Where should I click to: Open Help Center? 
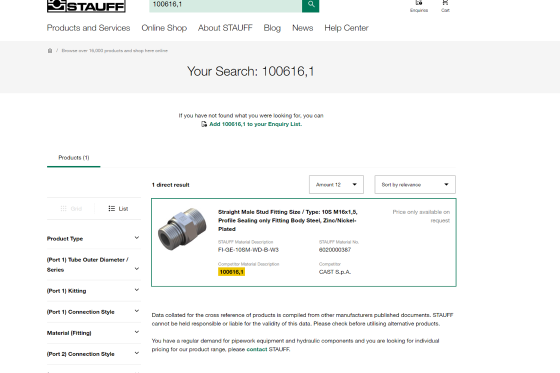[x=346, y=28]
